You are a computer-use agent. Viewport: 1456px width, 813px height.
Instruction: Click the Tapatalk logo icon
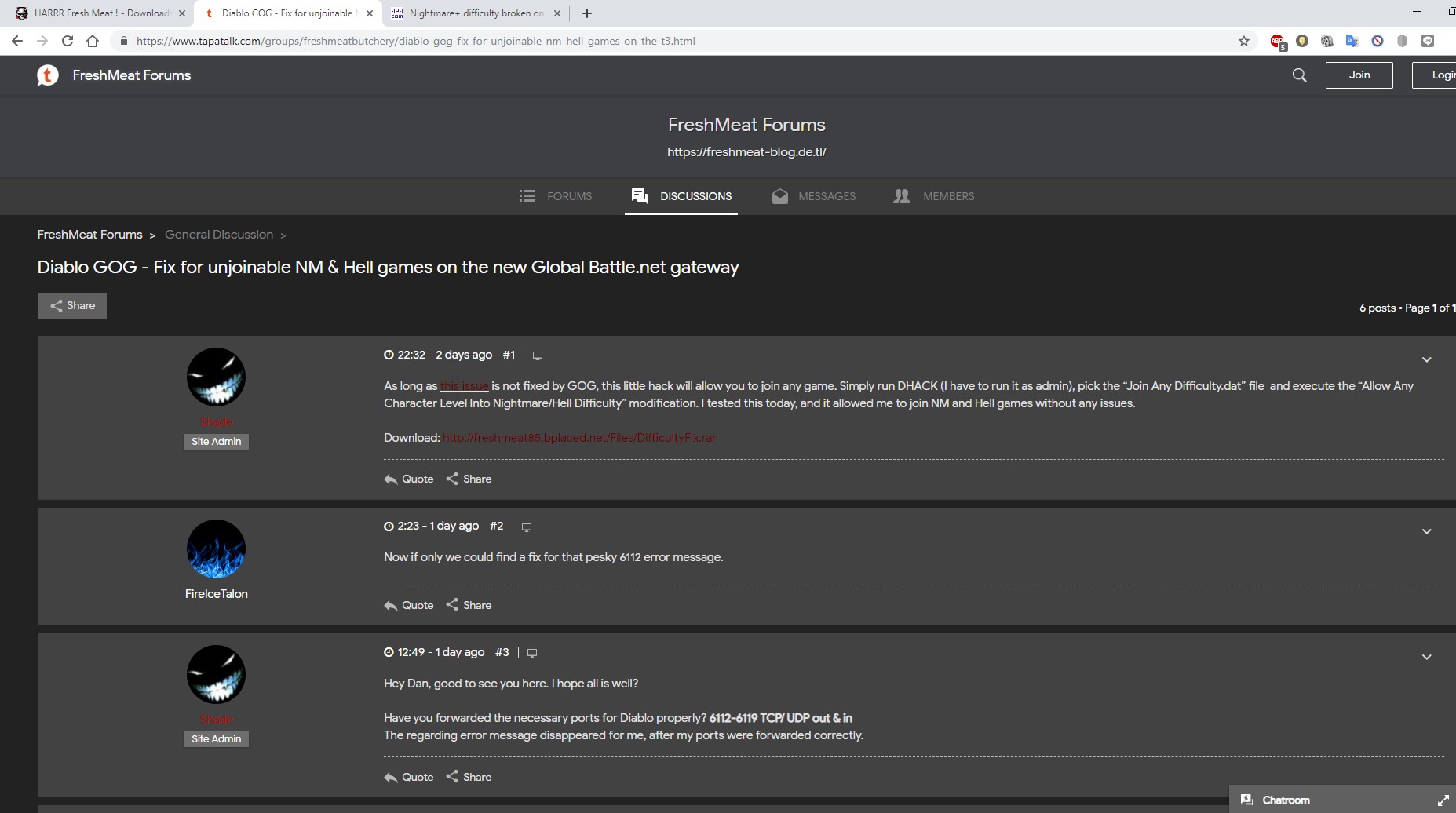pos(48,75)
